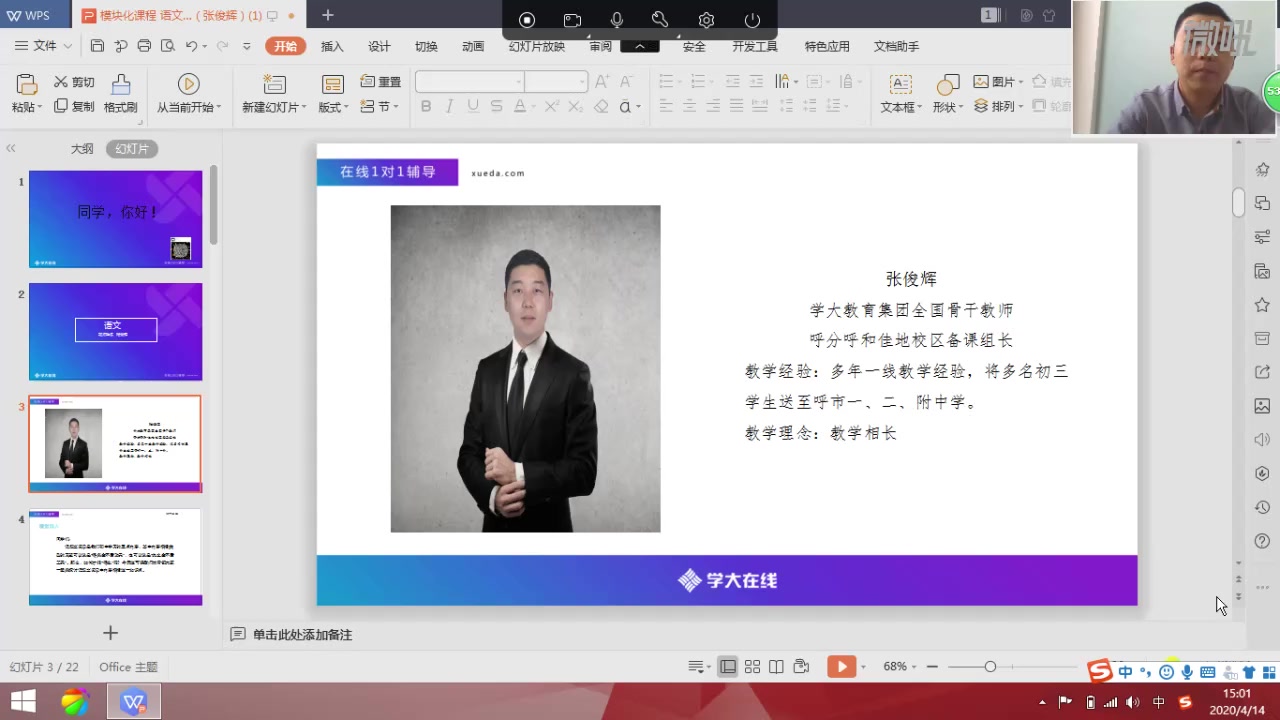
Task: Click the microphone icon on recording toolbar
Action: point(617,20)
